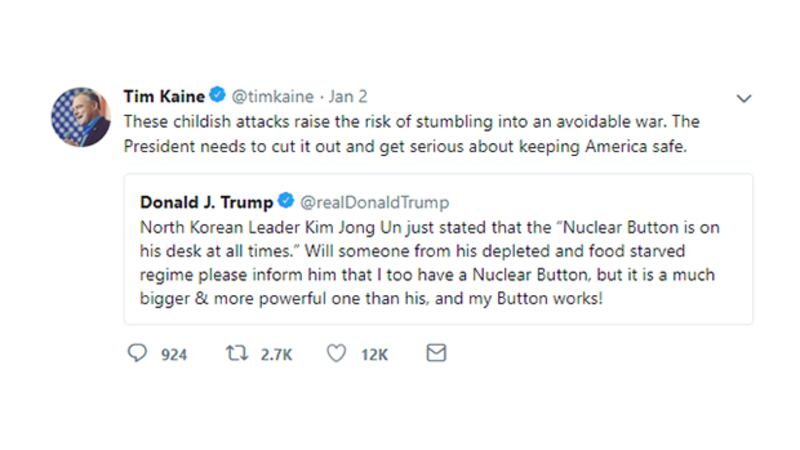Image resolution: width=800 pixels, height=450 pixels.
Task: View the 924 replies count
Action: [174, 354]
